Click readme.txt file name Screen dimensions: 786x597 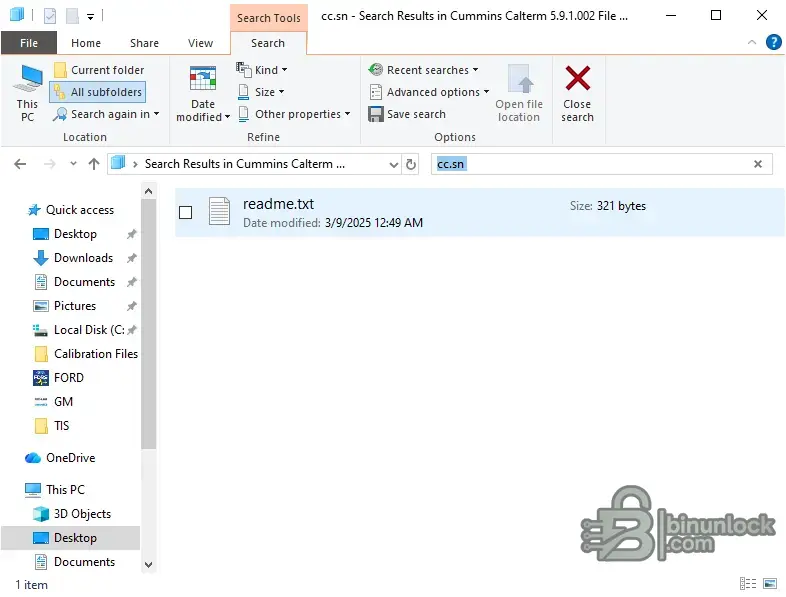278,204
